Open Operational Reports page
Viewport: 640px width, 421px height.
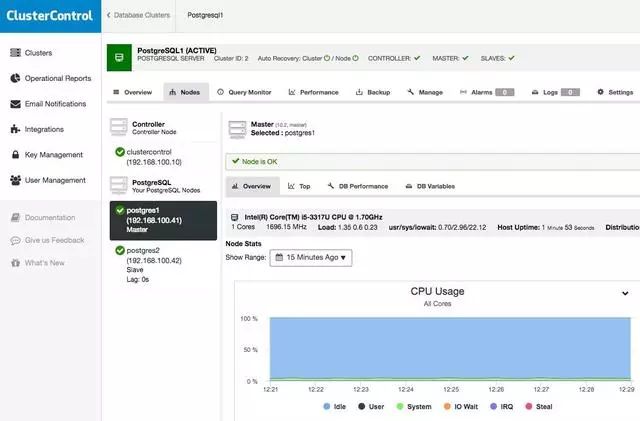click(x=58, y=78)
